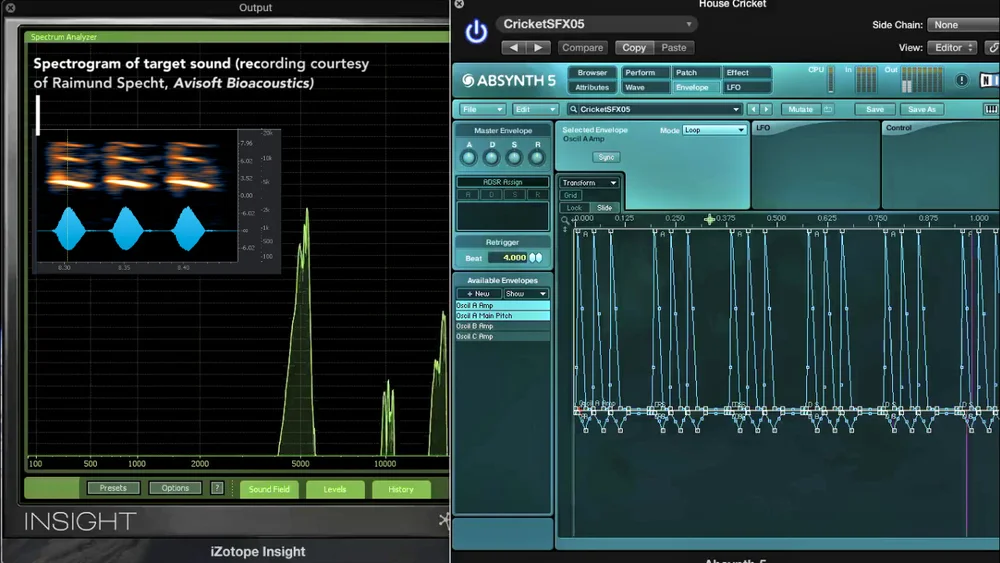Toggle ADSR Assign A button

[468, 194]
